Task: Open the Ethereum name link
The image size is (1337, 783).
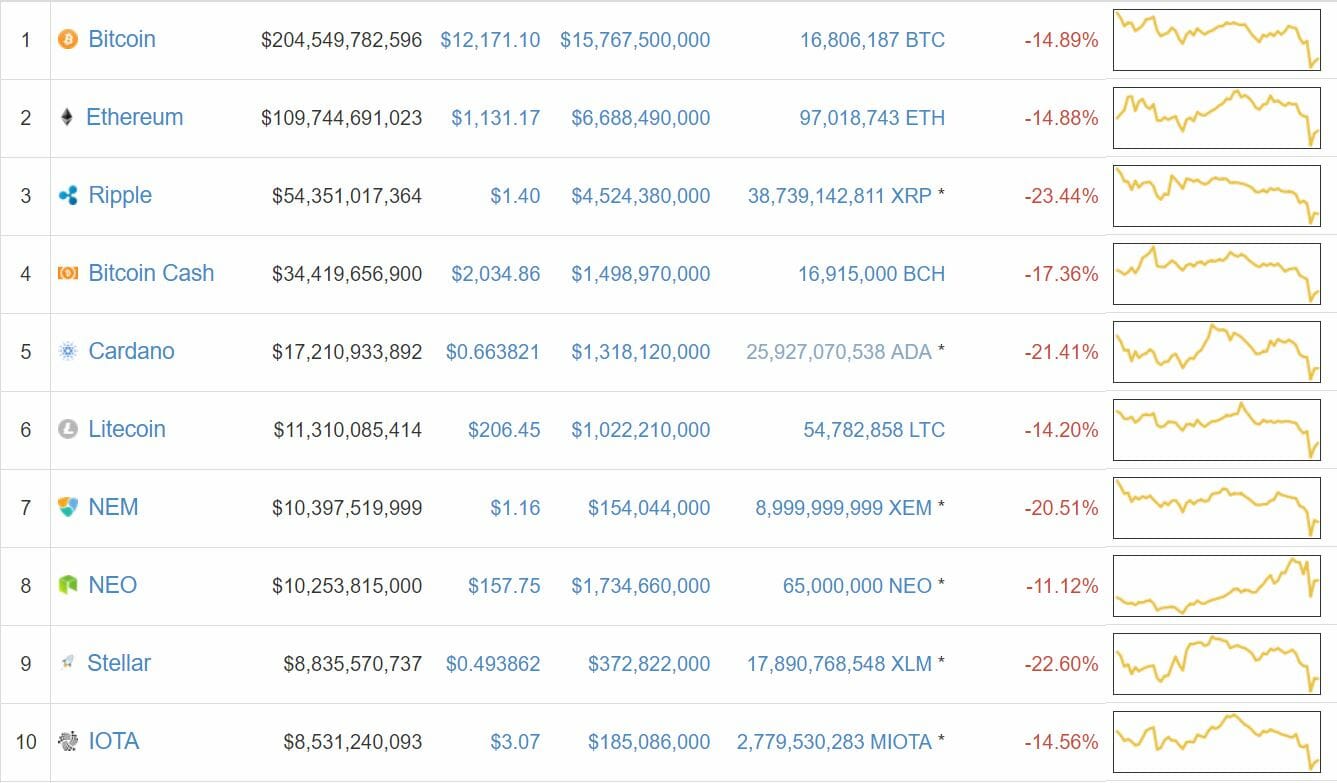Action: (135, 117)
